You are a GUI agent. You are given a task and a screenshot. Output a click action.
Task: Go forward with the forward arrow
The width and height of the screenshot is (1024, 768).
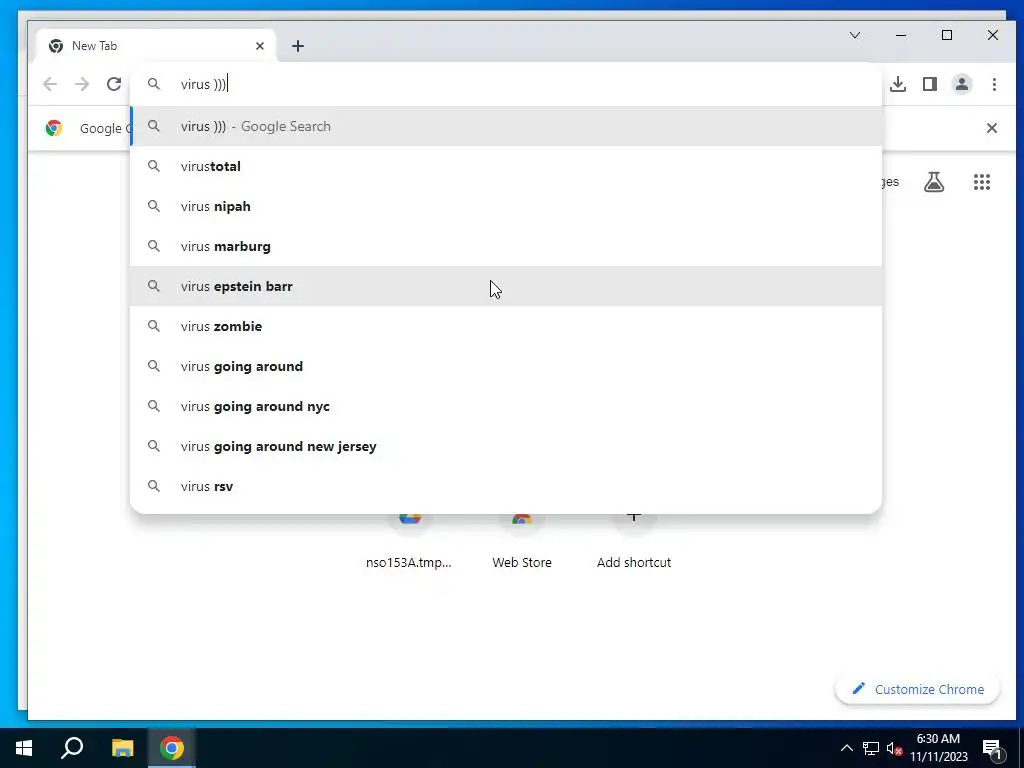point(82,84)
